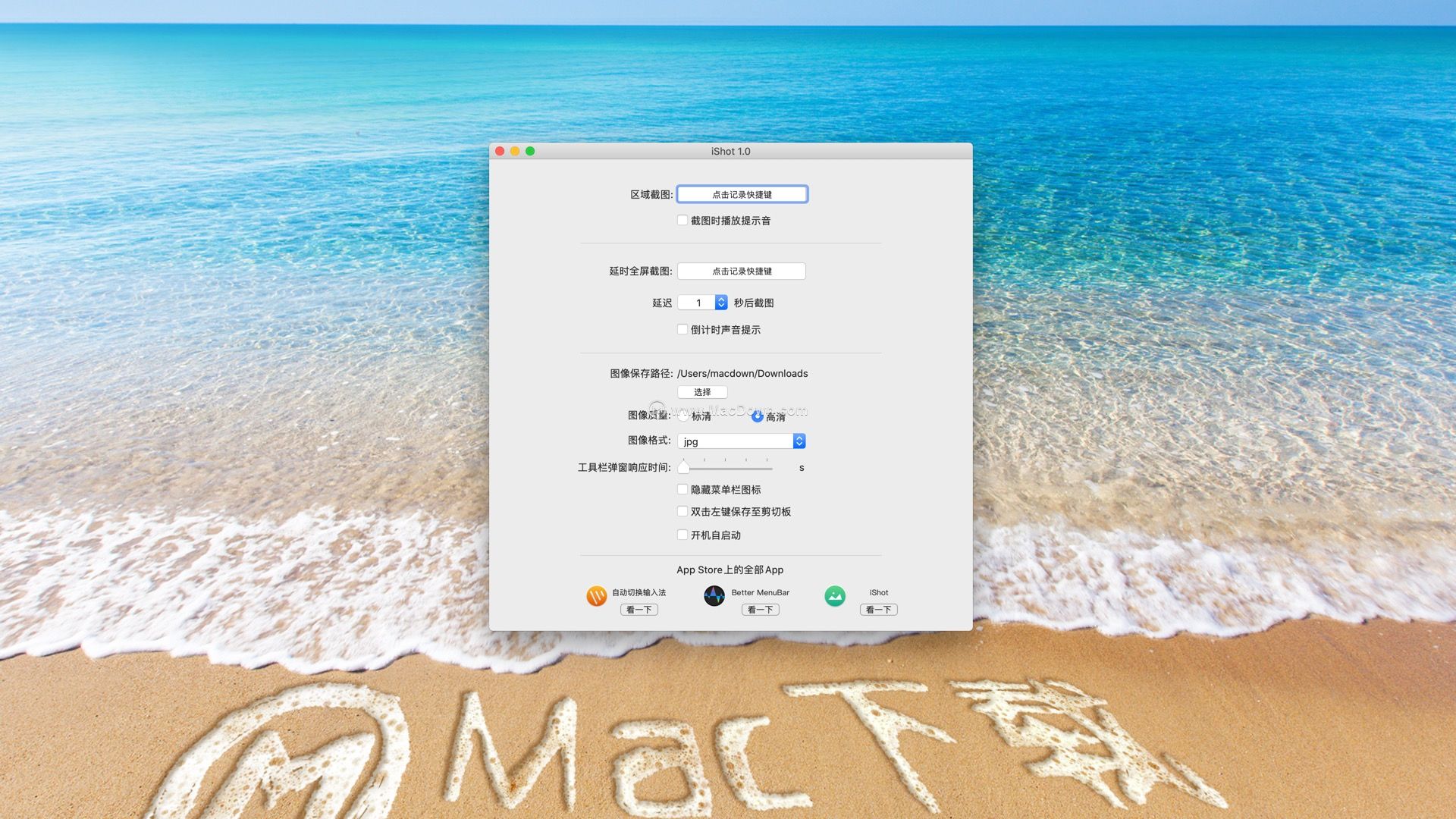Enable 倒计时声音提示 checkbox
Image resolution: width=1456 pixels, height=819 pixels.
[x=682, y=329]
